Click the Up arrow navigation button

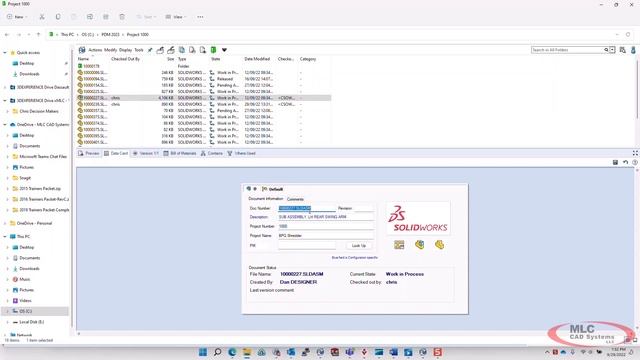click(x=38, y=35)
